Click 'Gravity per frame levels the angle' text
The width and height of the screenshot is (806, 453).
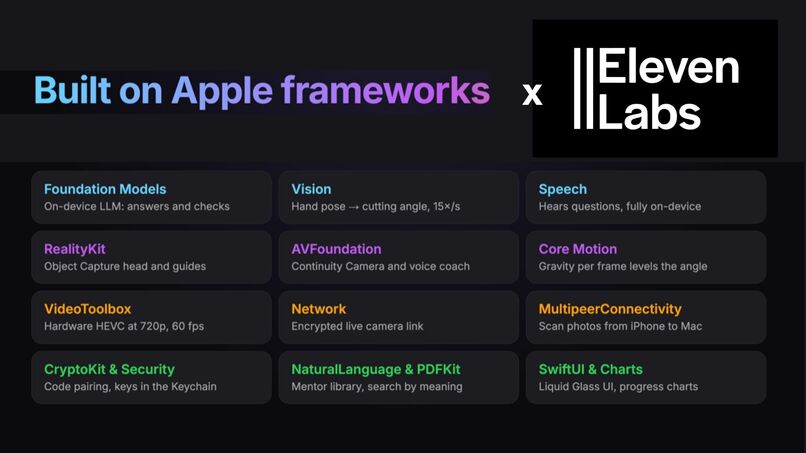622,266
